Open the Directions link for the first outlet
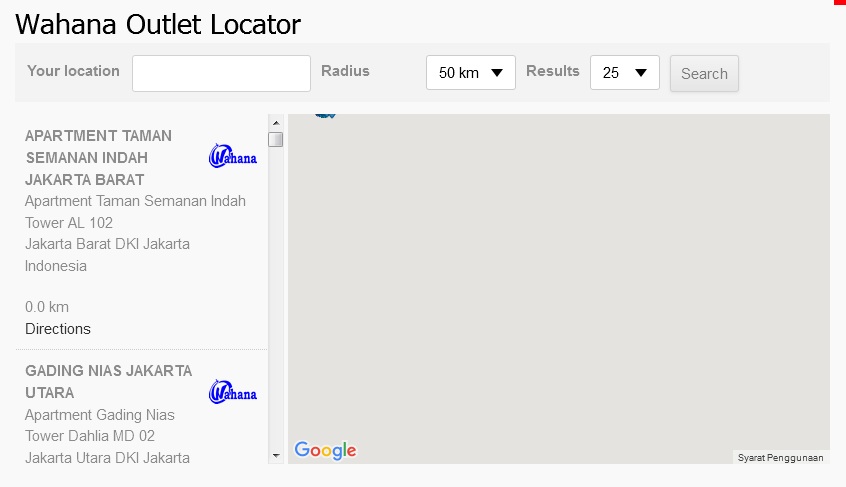The image size is (846, 487). coord(58,329)
